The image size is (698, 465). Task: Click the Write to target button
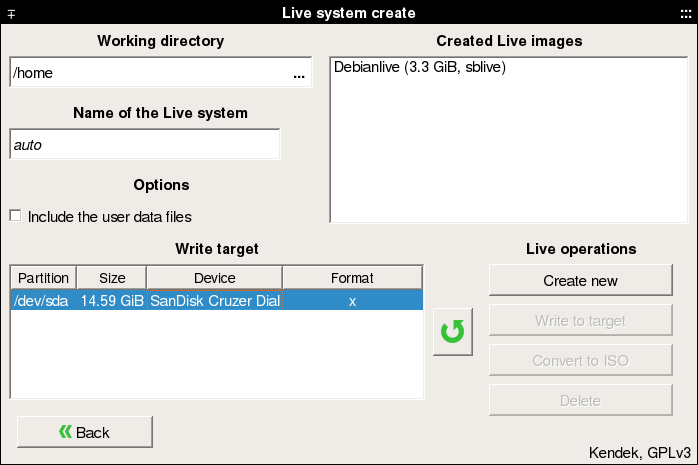tap(580, 321)
